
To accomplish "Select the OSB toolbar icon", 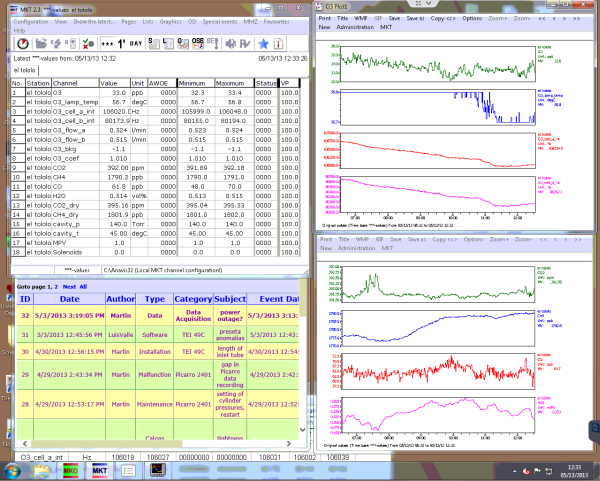I will tap(197, 43).
